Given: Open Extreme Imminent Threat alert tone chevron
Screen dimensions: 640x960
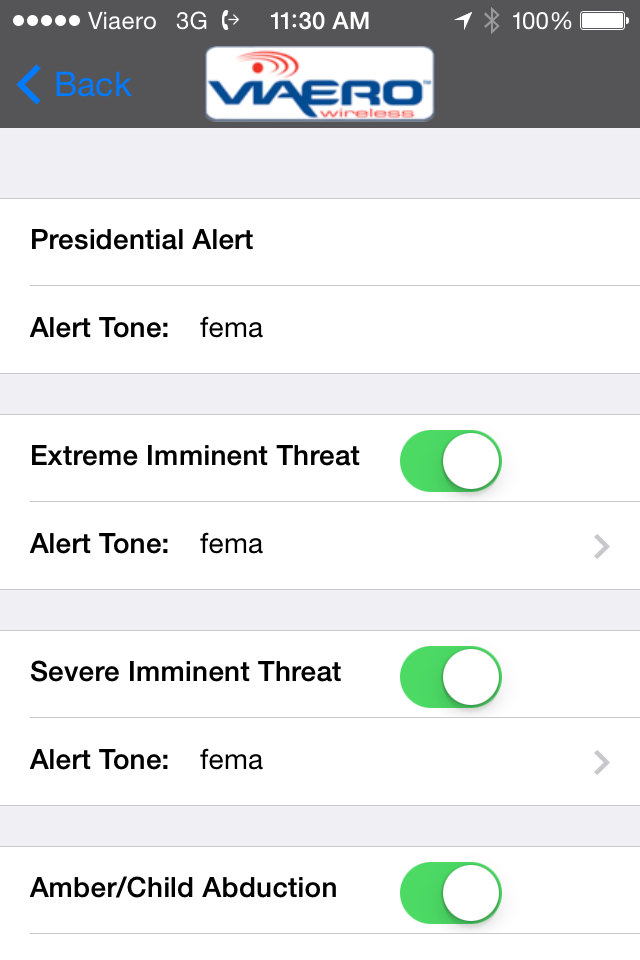Looking at the screenshot, I should tap(601, 546).
